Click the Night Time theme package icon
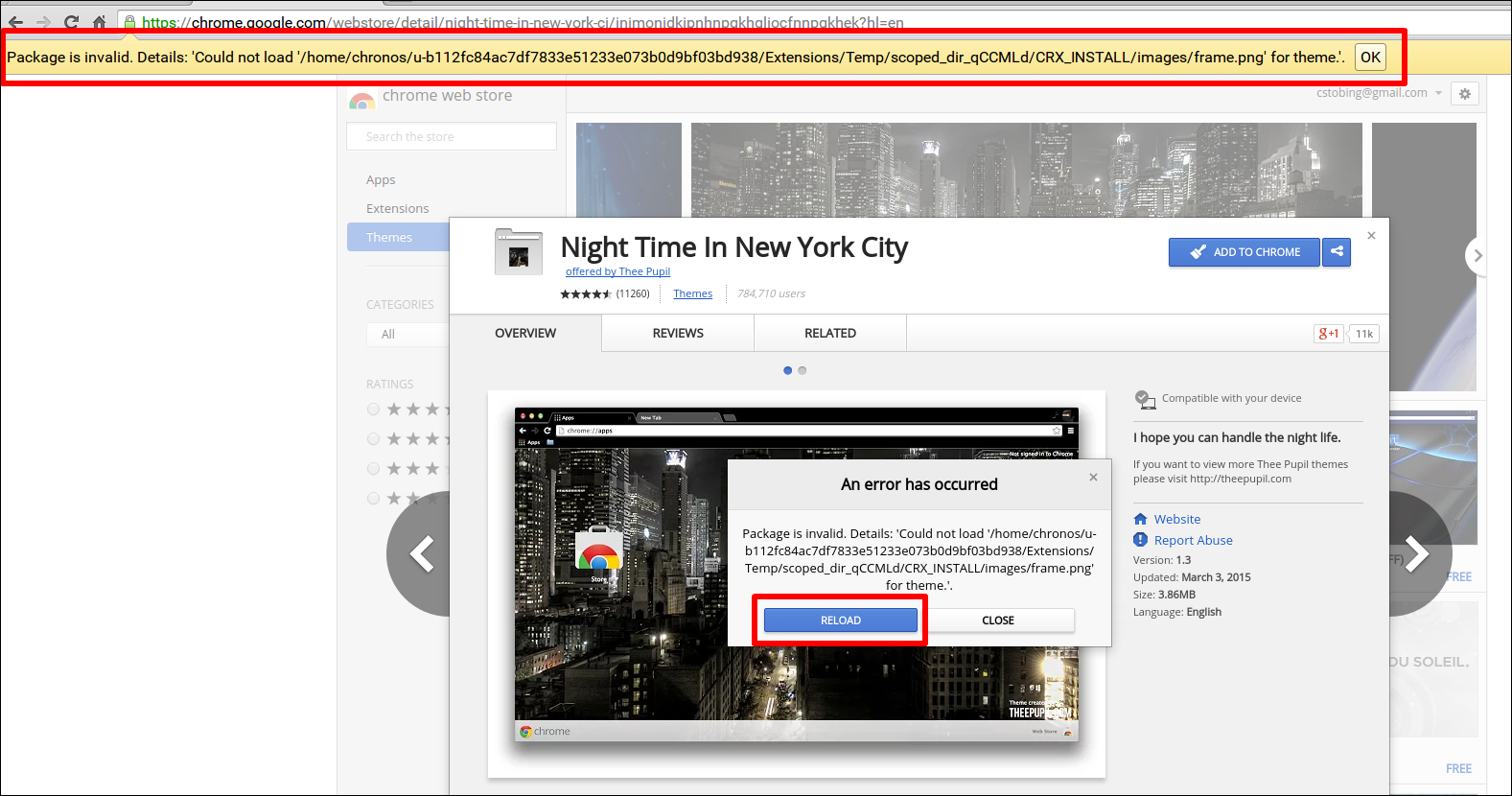 point(519,251)
